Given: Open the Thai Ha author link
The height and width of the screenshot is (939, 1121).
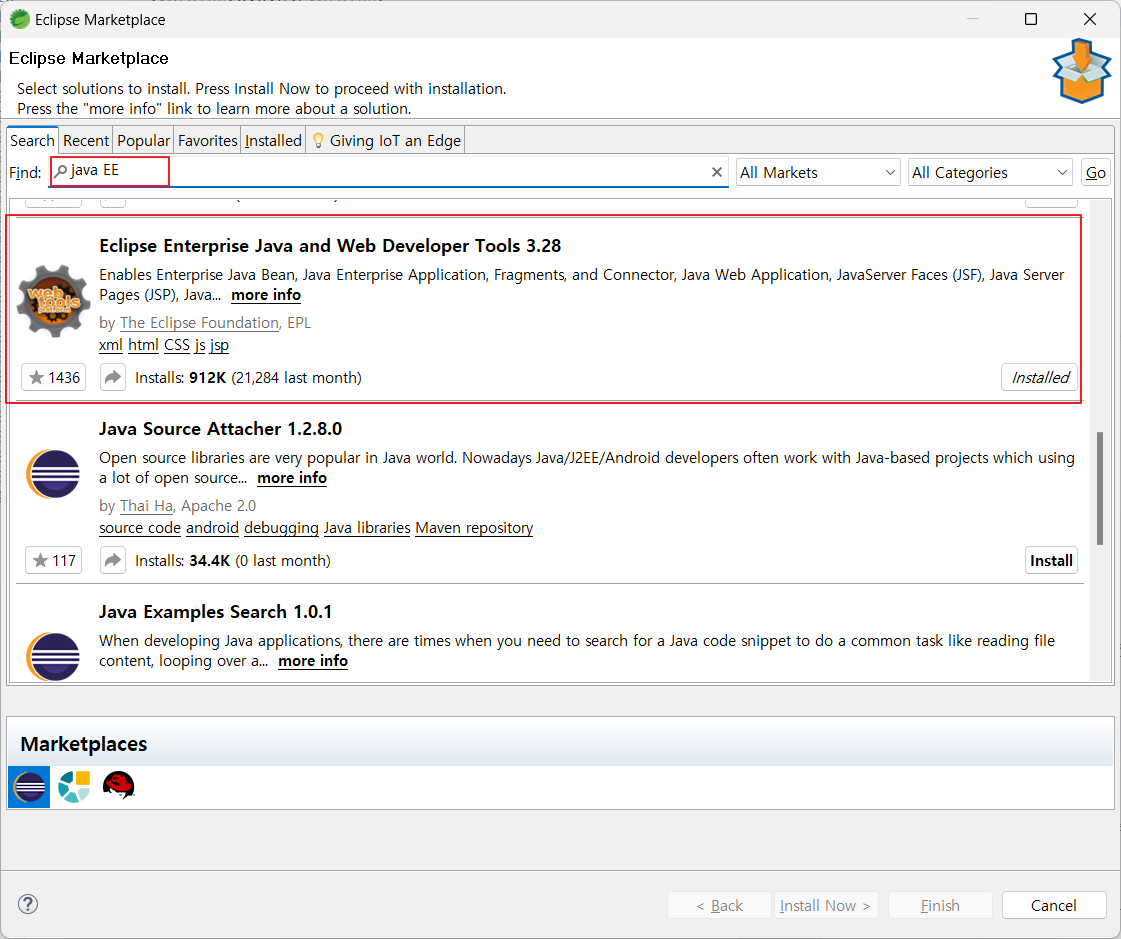Looking at the screenshot, I should pyautogui.click(x=147, y=506).
